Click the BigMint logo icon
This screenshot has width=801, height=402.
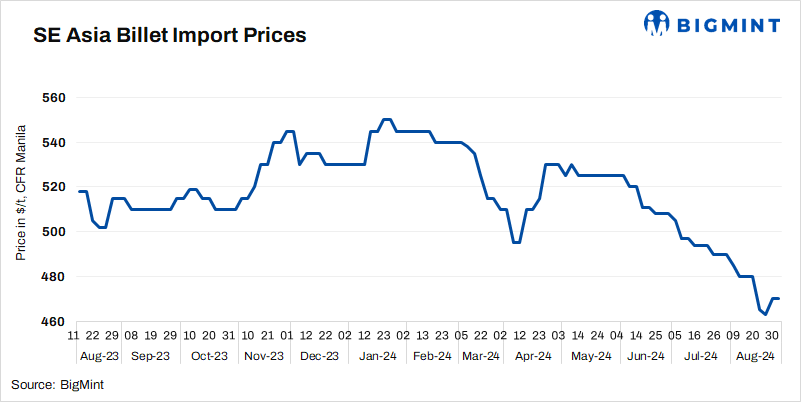tap(656, 22)
